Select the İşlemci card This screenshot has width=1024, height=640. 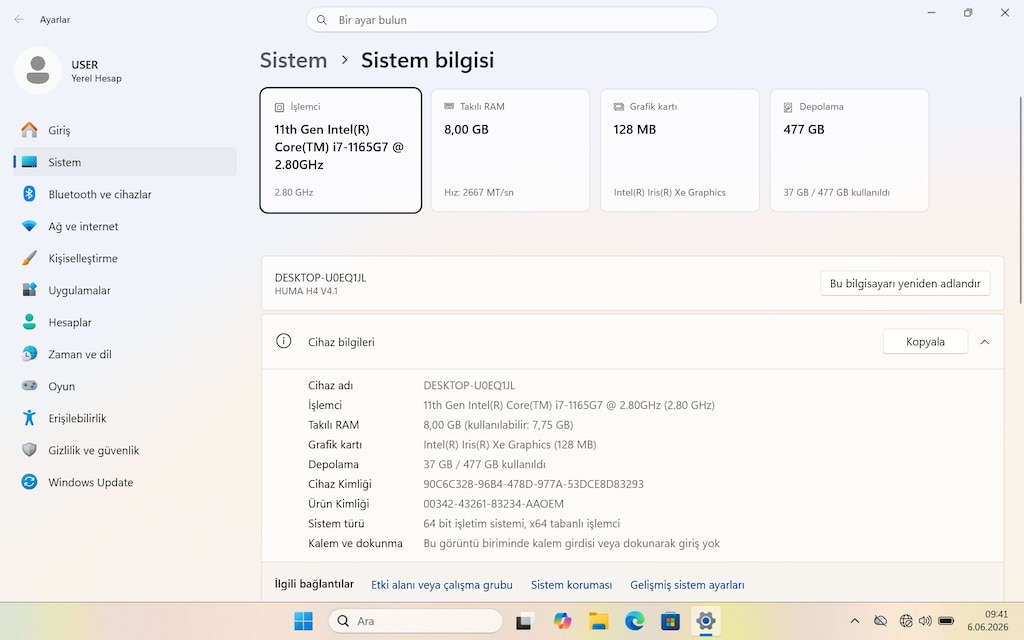click(341, 150)
